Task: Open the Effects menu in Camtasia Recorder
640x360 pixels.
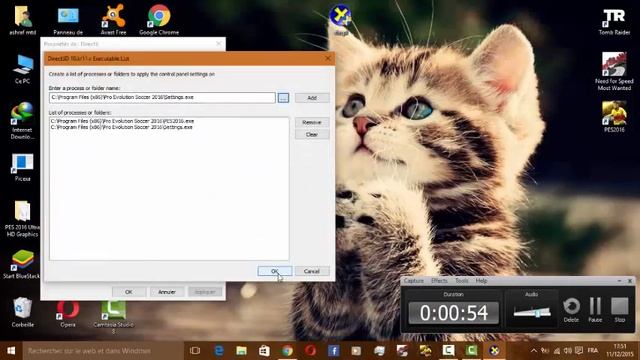Action: (439, 281)
